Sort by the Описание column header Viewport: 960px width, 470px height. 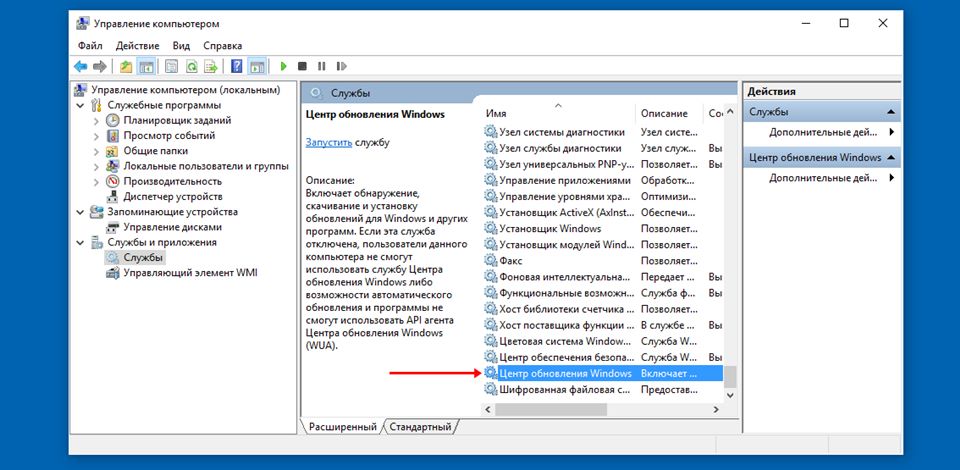[669, 113]
